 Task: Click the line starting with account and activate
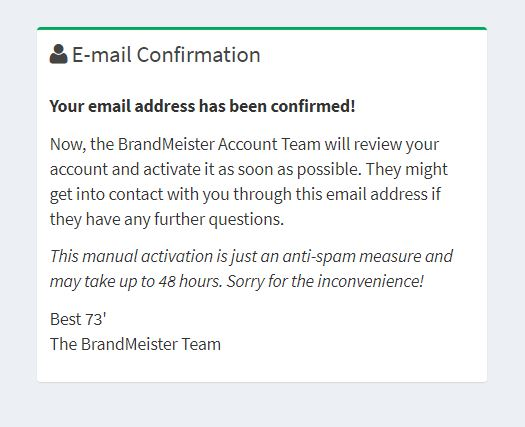(x=249, y=169)
